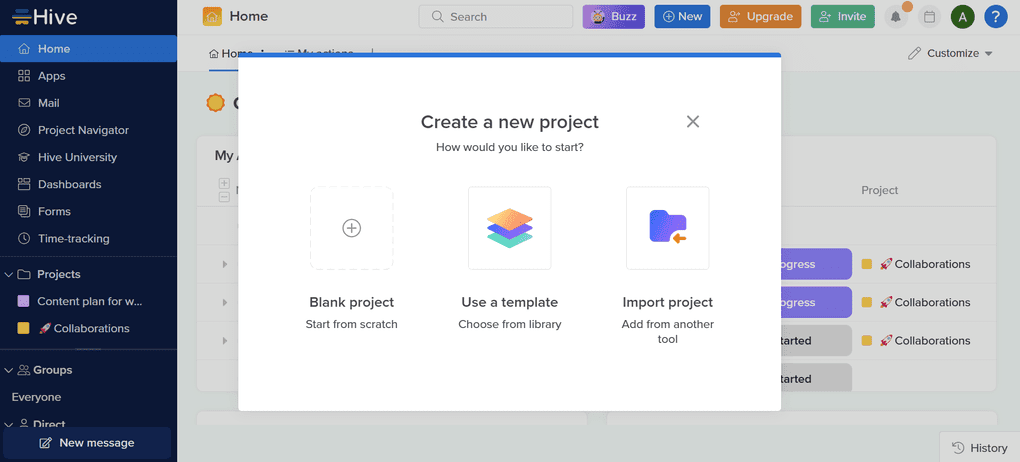This screenshot has height=462, width=1020.
Task: Click the Upgrade button
Action: [760, 17]
